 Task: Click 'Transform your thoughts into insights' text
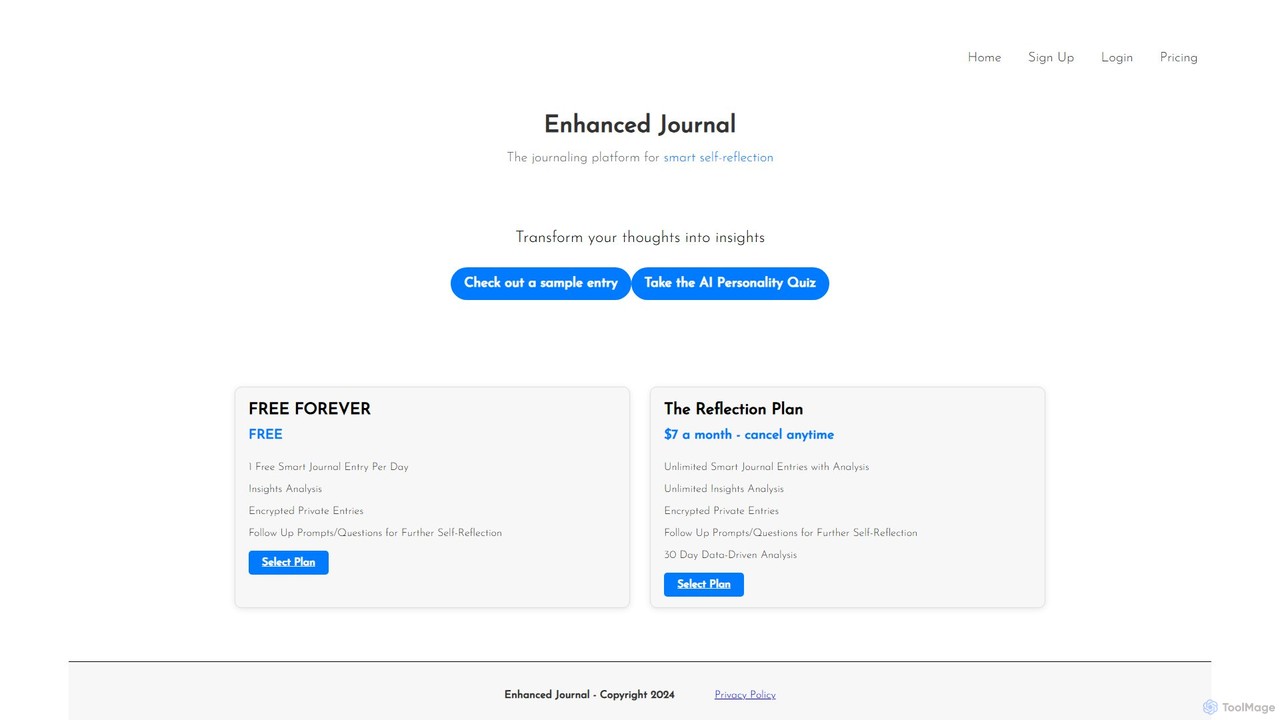click(640, 237)
